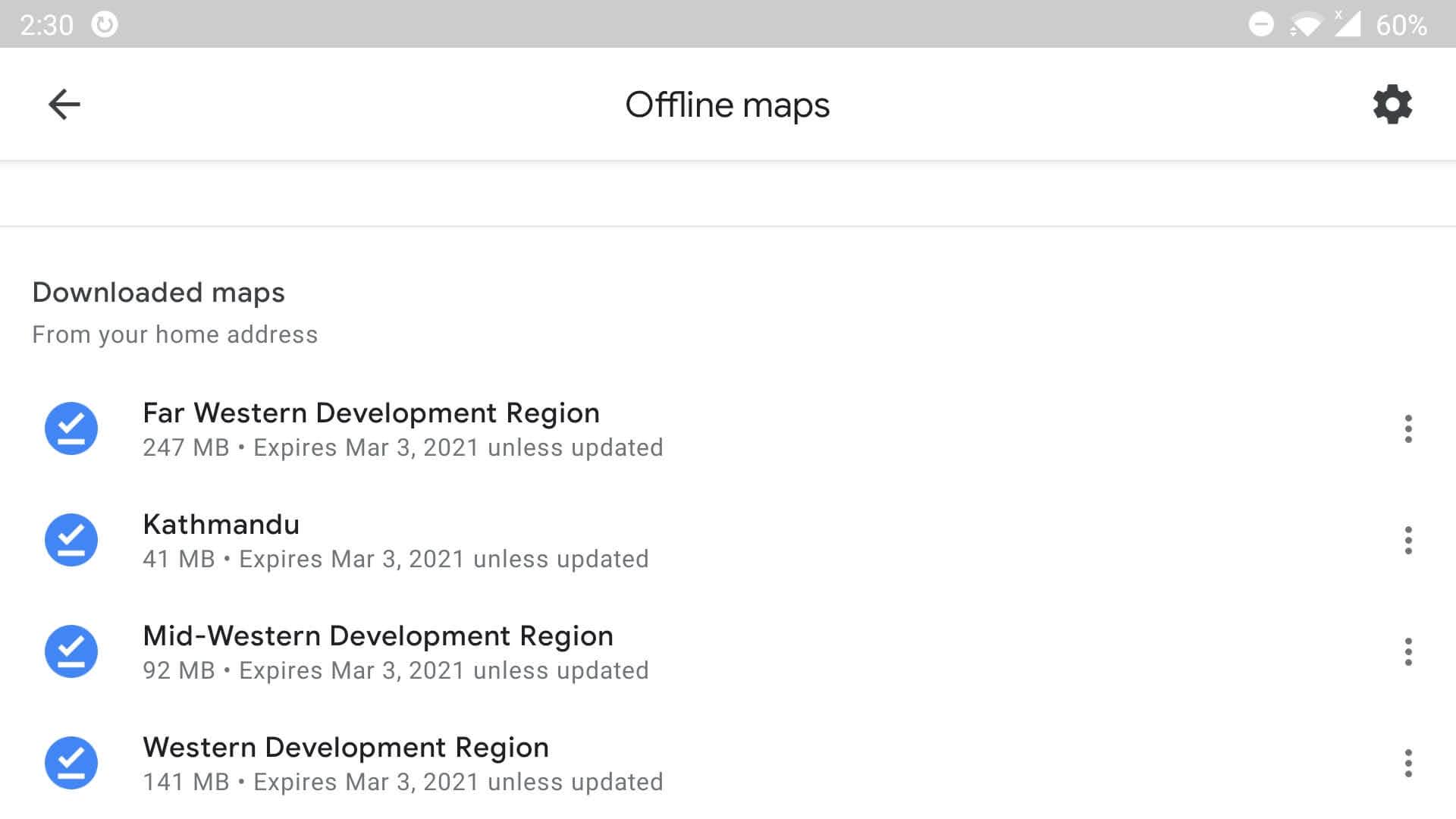Select Far Western Development Region map title
This screenshot has height=819, width=1456.
371,413
